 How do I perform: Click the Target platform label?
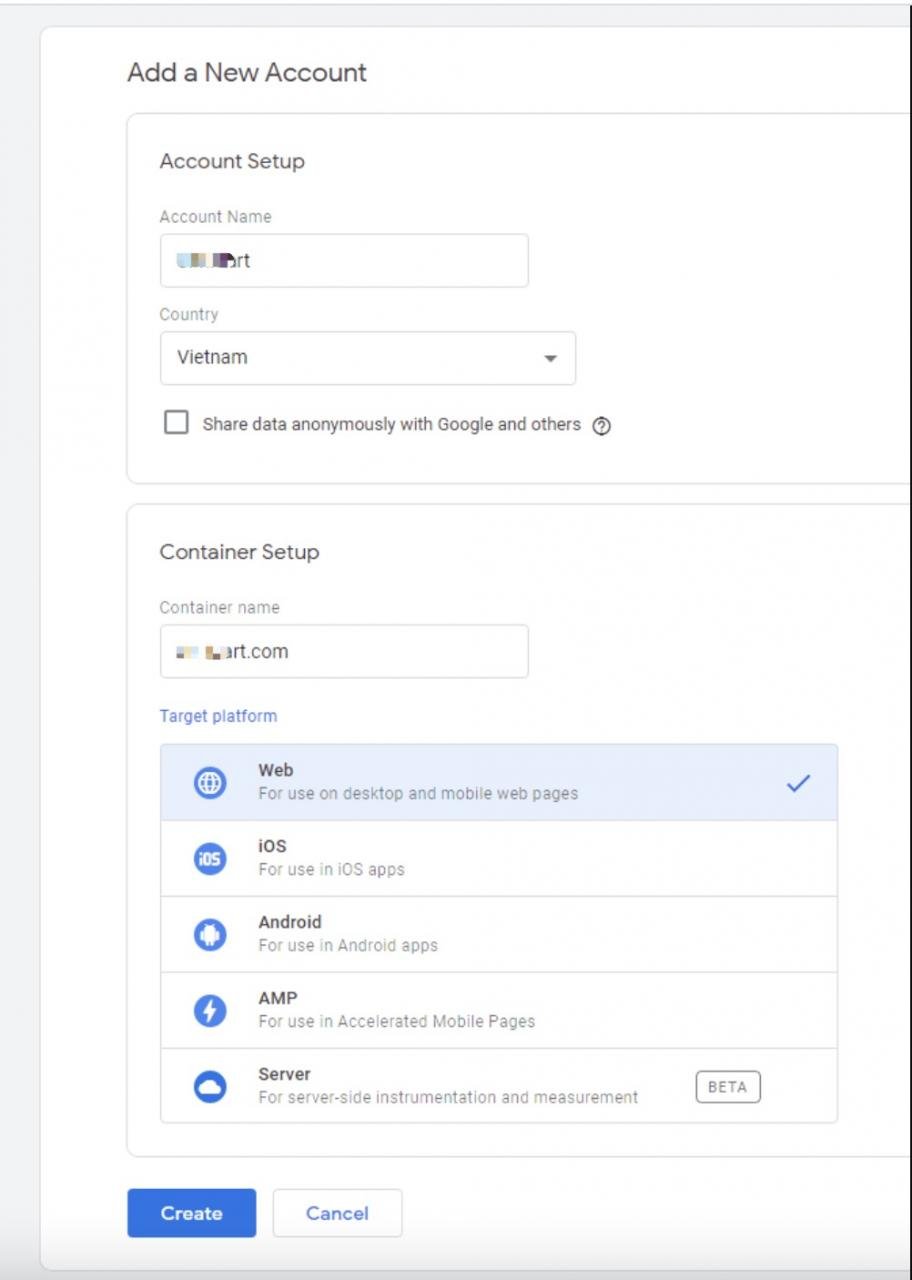(218, 716)
